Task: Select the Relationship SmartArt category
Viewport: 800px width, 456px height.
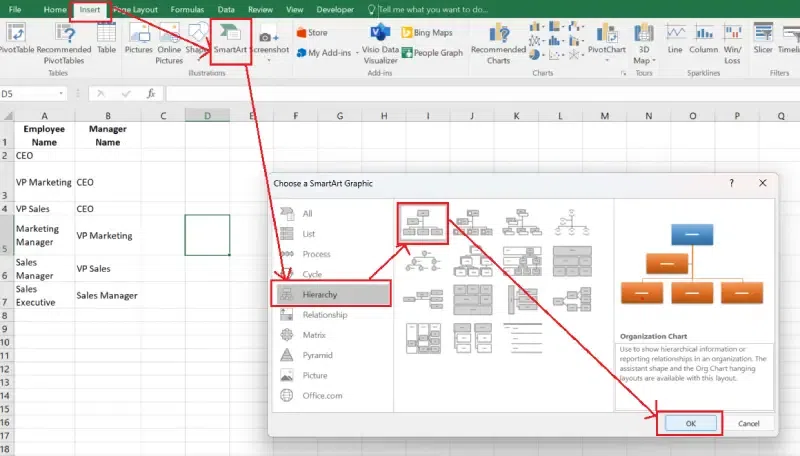Action: pyautogui.click(x=325, y=315)
